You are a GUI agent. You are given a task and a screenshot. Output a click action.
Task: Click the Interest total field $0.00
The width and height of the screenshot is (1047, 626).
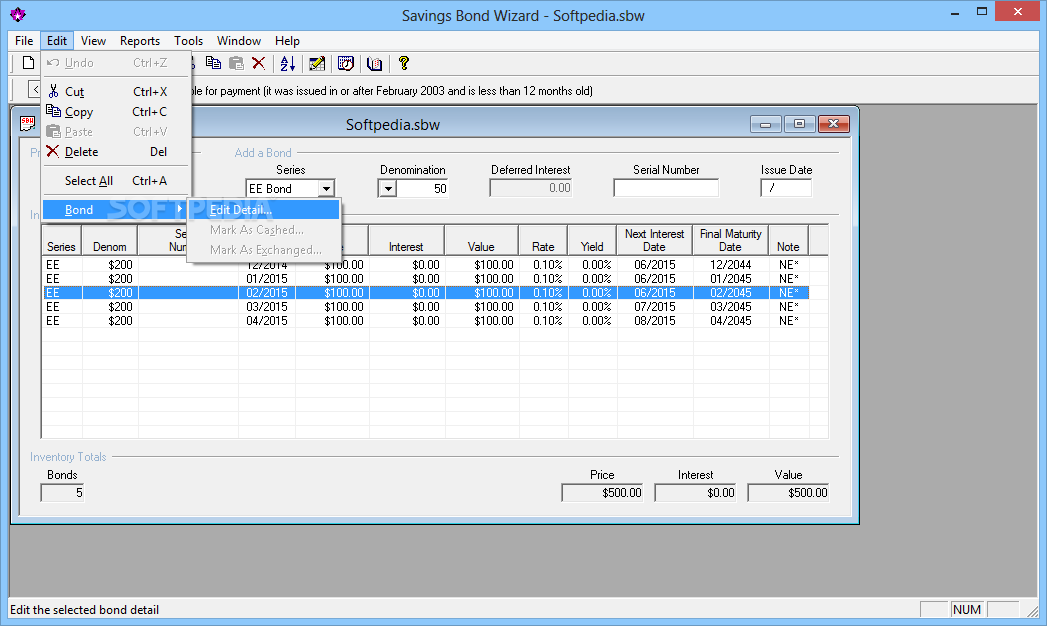point(695,493)
